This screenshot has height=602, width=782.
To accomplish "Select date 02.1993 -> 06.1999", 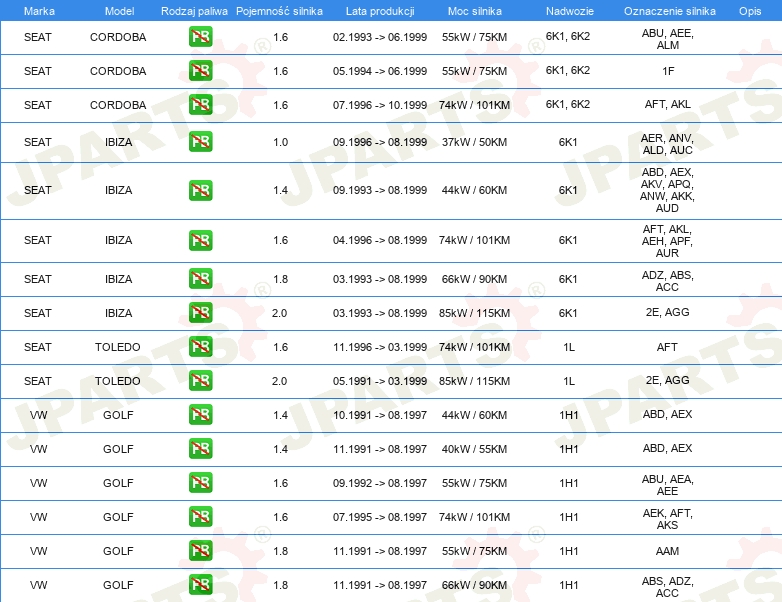I will point(380,37).
